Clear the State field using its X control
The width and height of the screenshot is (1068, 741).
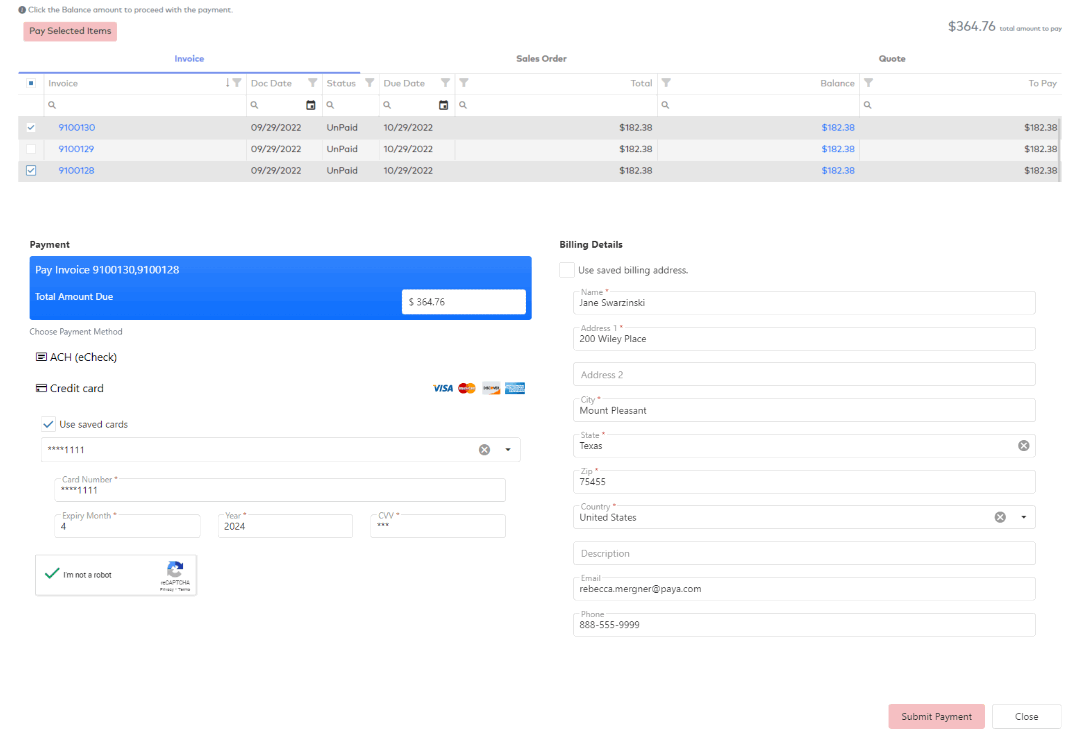pyautogui.click(x=1022, y=445)
